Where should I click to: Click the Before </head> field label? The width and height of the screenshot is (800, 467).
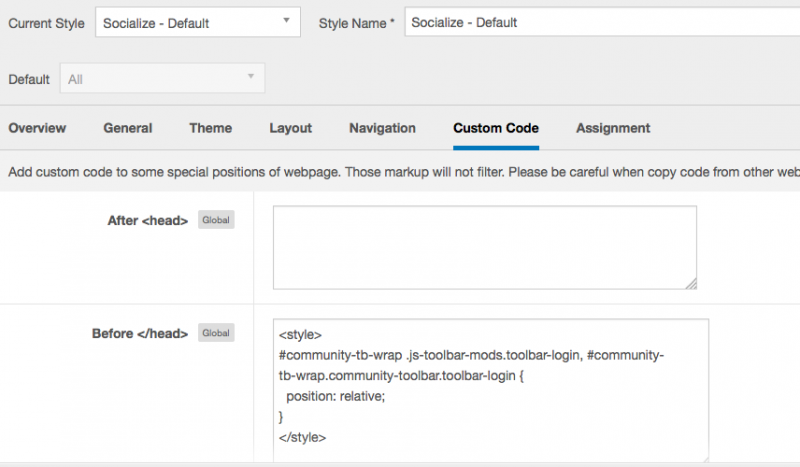(x=139, y=334)
